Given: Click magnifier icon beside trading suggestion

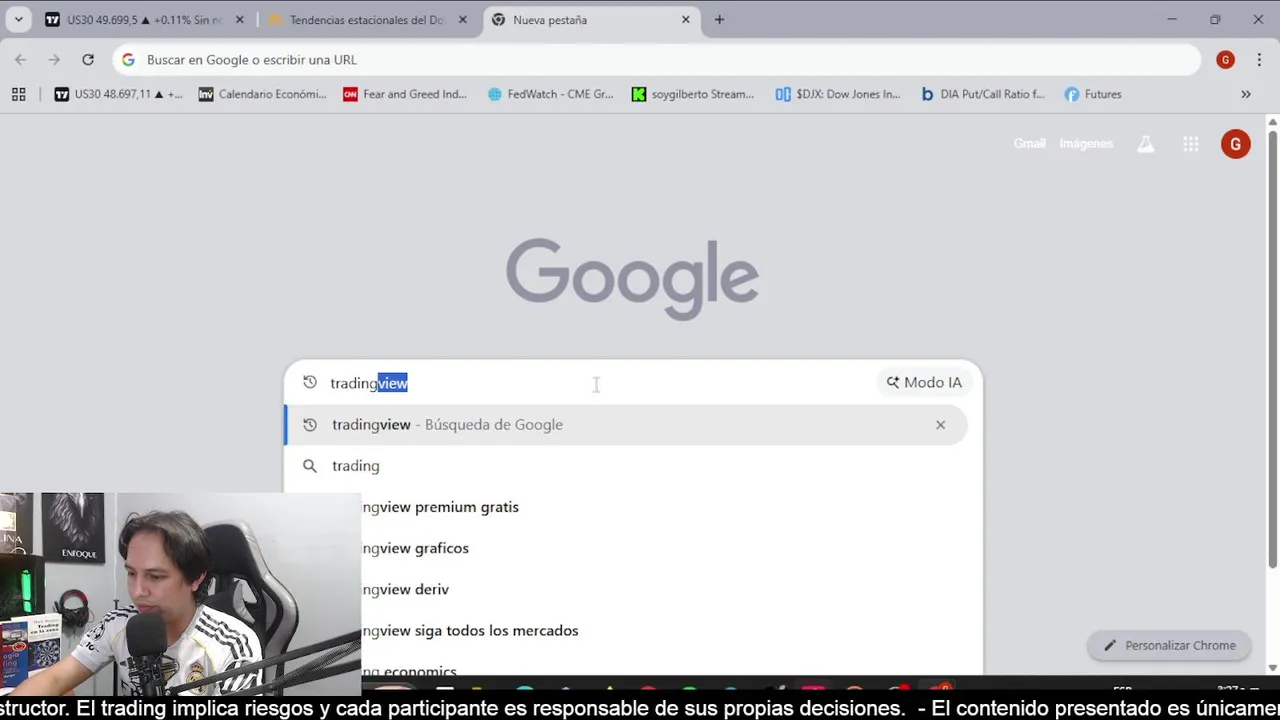Looking at the screenshot, I should coord(310,466).
